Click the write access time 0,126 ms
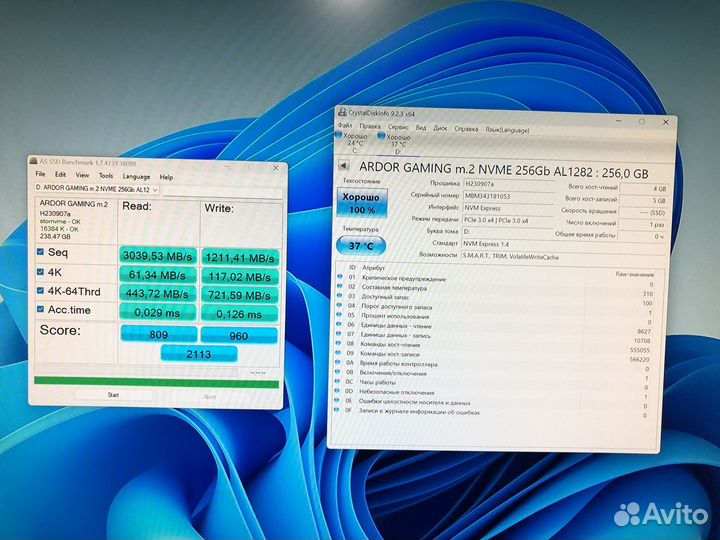Viewport: 720px width, 540px height. (x=240, y=315)
